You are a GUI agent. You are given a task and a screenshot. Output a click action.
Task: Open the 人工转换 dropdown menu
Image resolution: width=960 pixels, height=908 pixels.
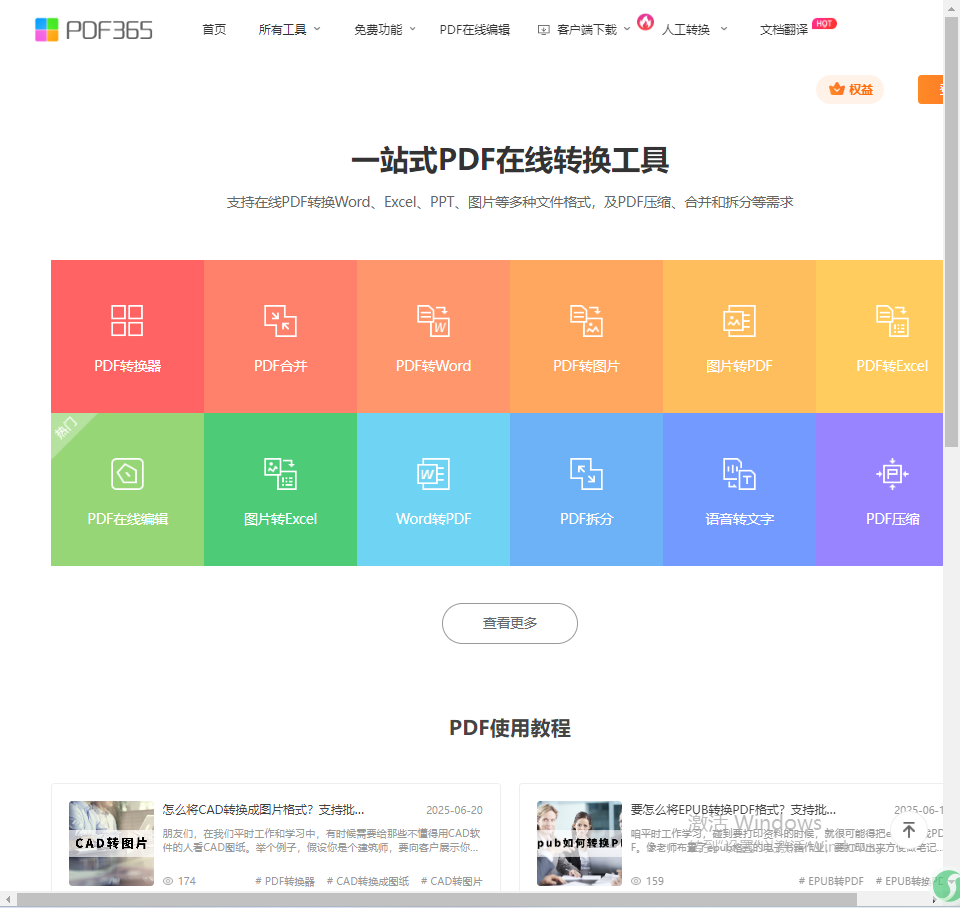(x=693, y=30)
